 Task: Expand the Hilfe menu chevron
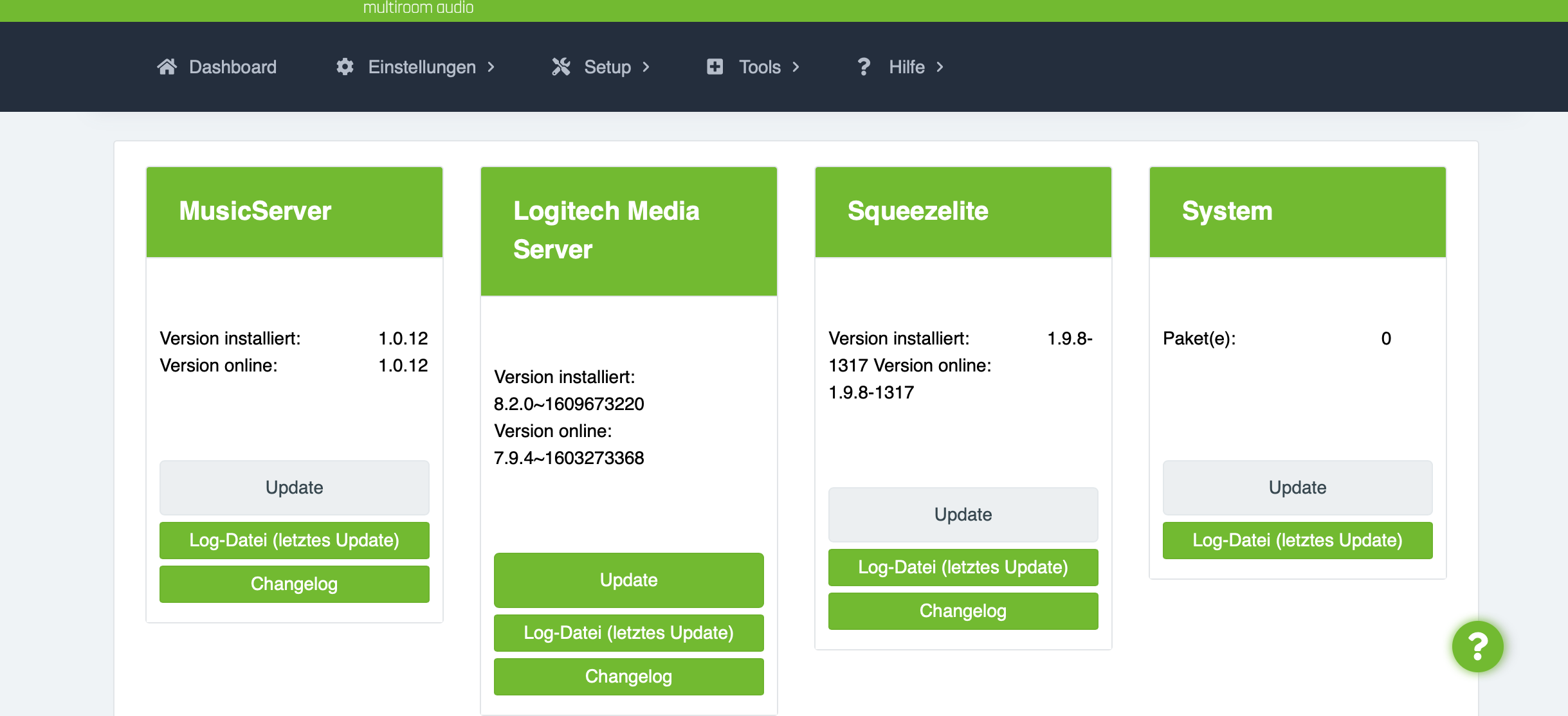[x=940, y=67]
